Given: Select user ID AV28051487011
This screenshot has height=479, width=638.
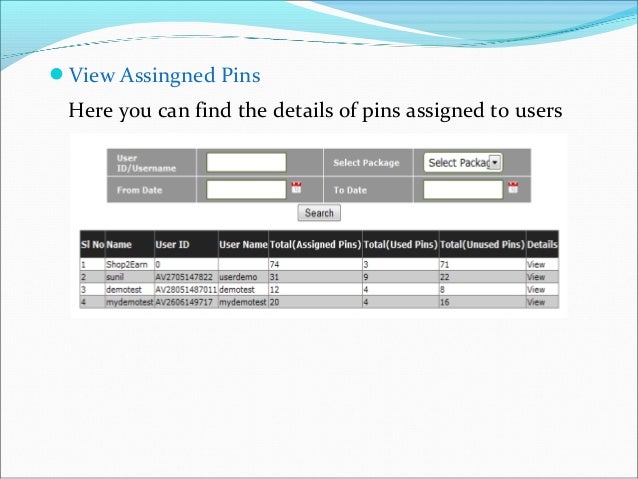Looking at the screenshot, I should (186, 290).
